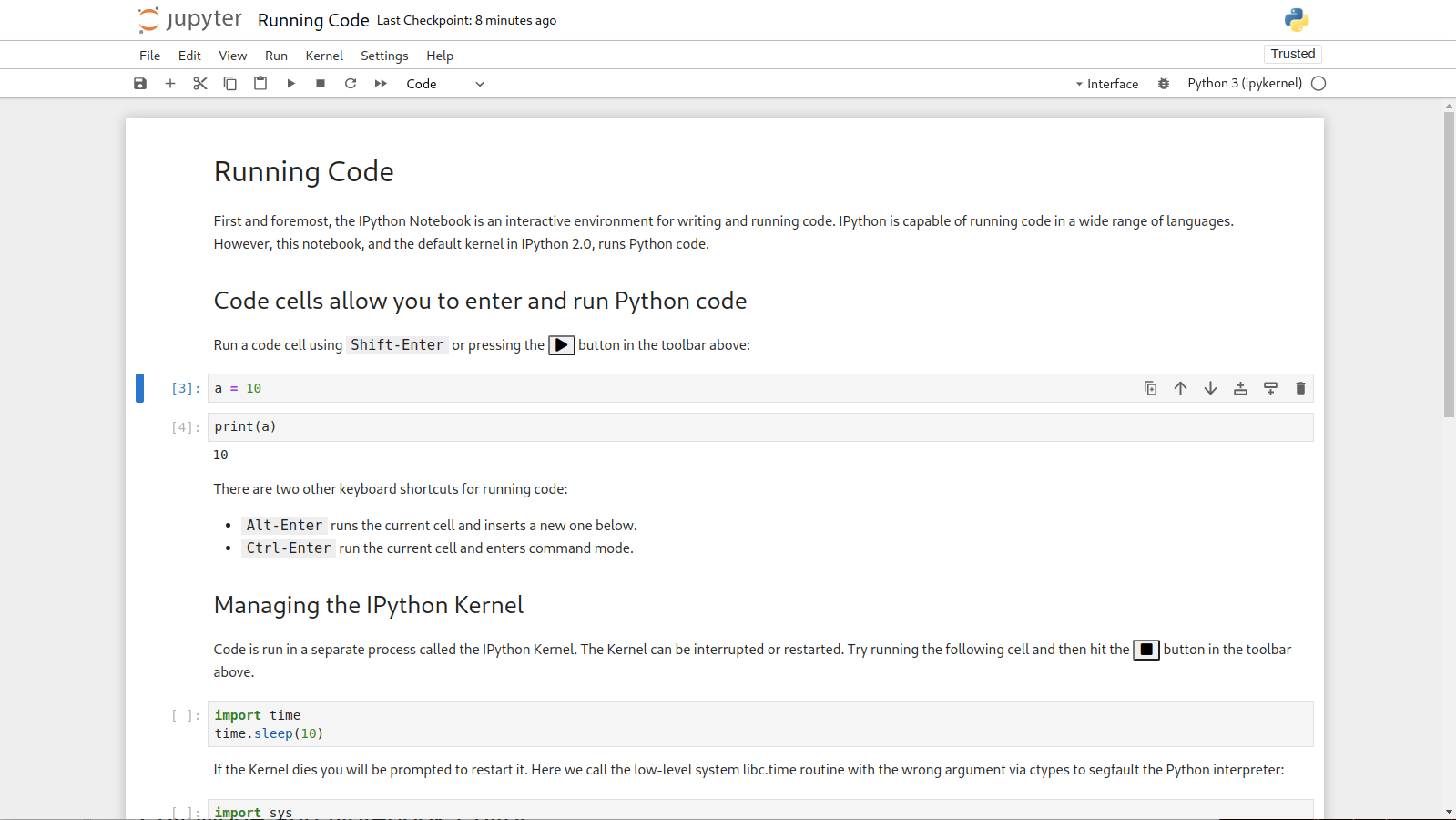Open kernel selector Python 3 (ipykernel)
Viewport: 1456px width, 820px height.
tap(1244, 84)
